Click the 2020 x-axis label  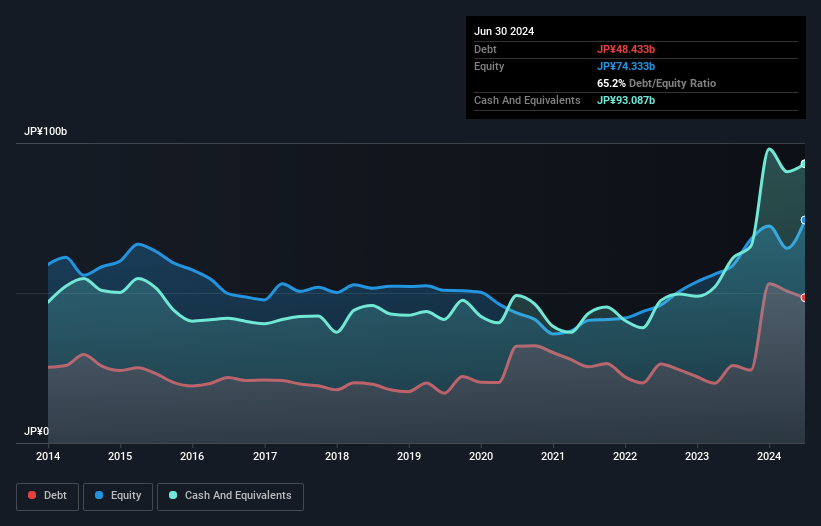(481, 456)
